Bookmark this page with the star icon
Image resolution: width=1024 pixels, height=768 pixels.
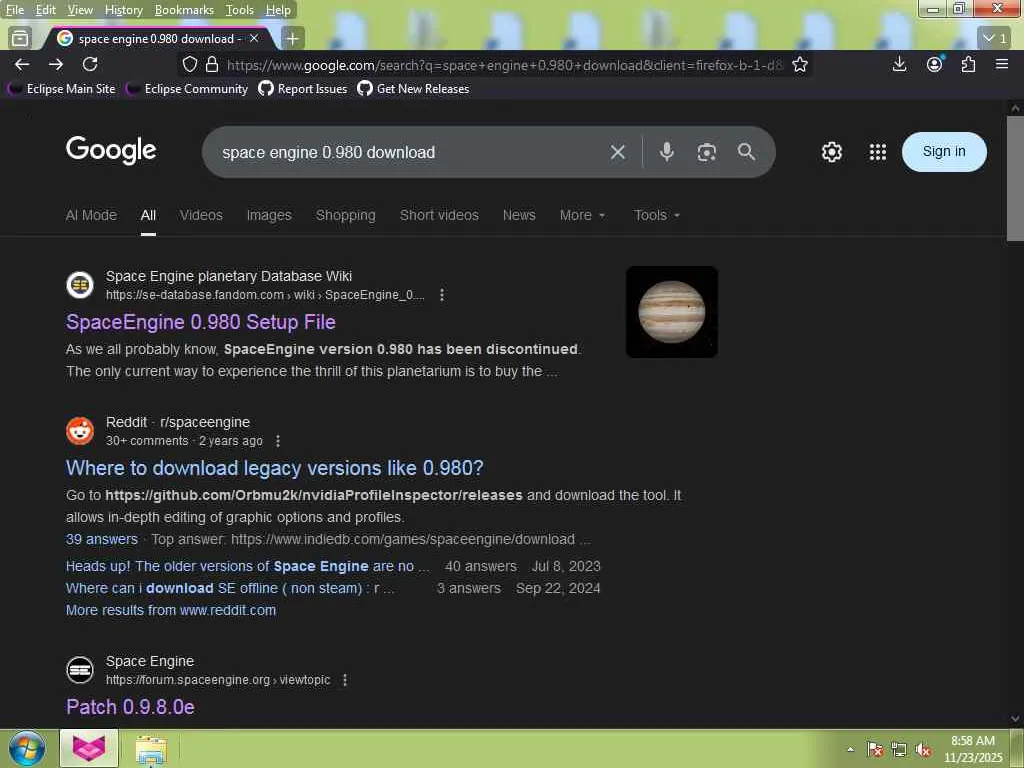click(x=800, y=65)
